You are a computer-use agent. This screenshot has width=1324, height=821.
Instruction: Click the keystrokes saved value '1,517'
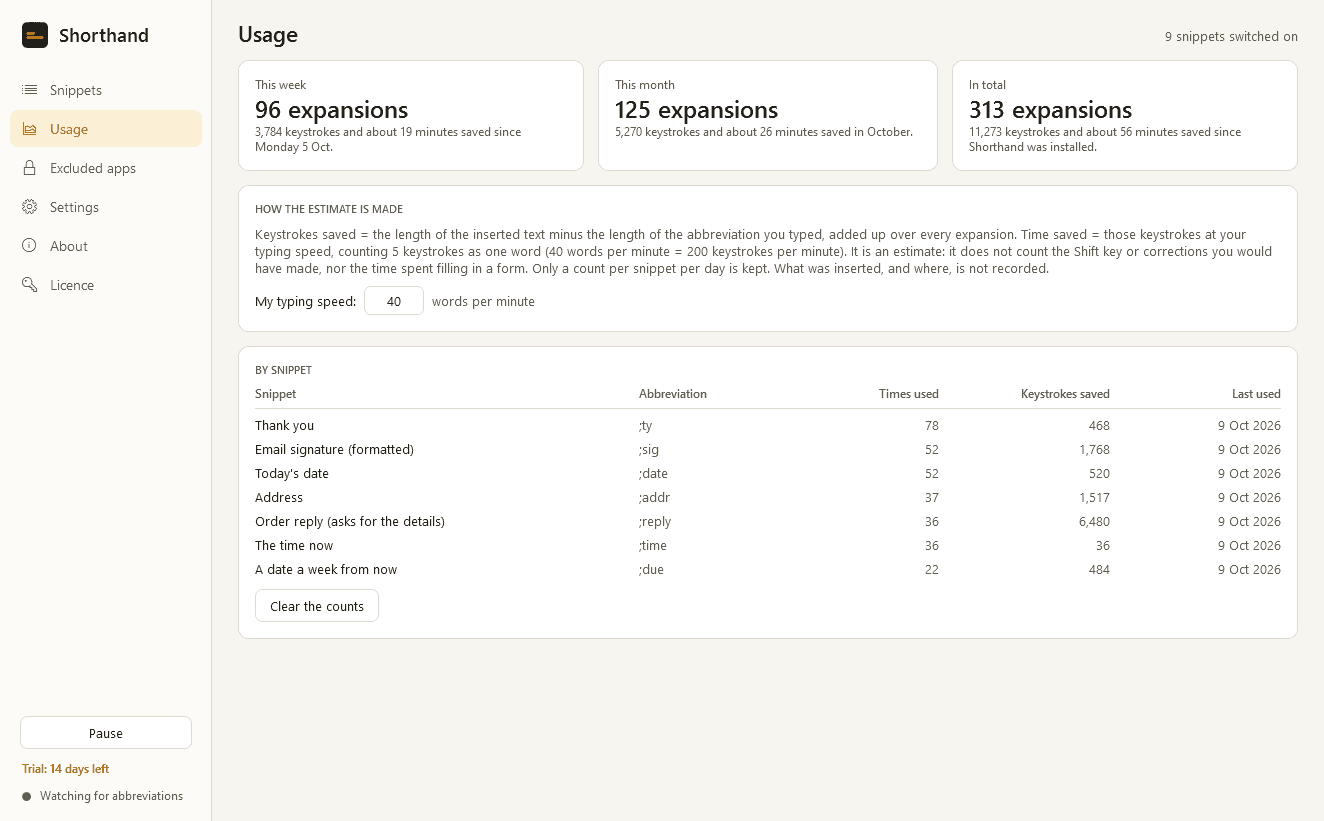point(1094,498)
